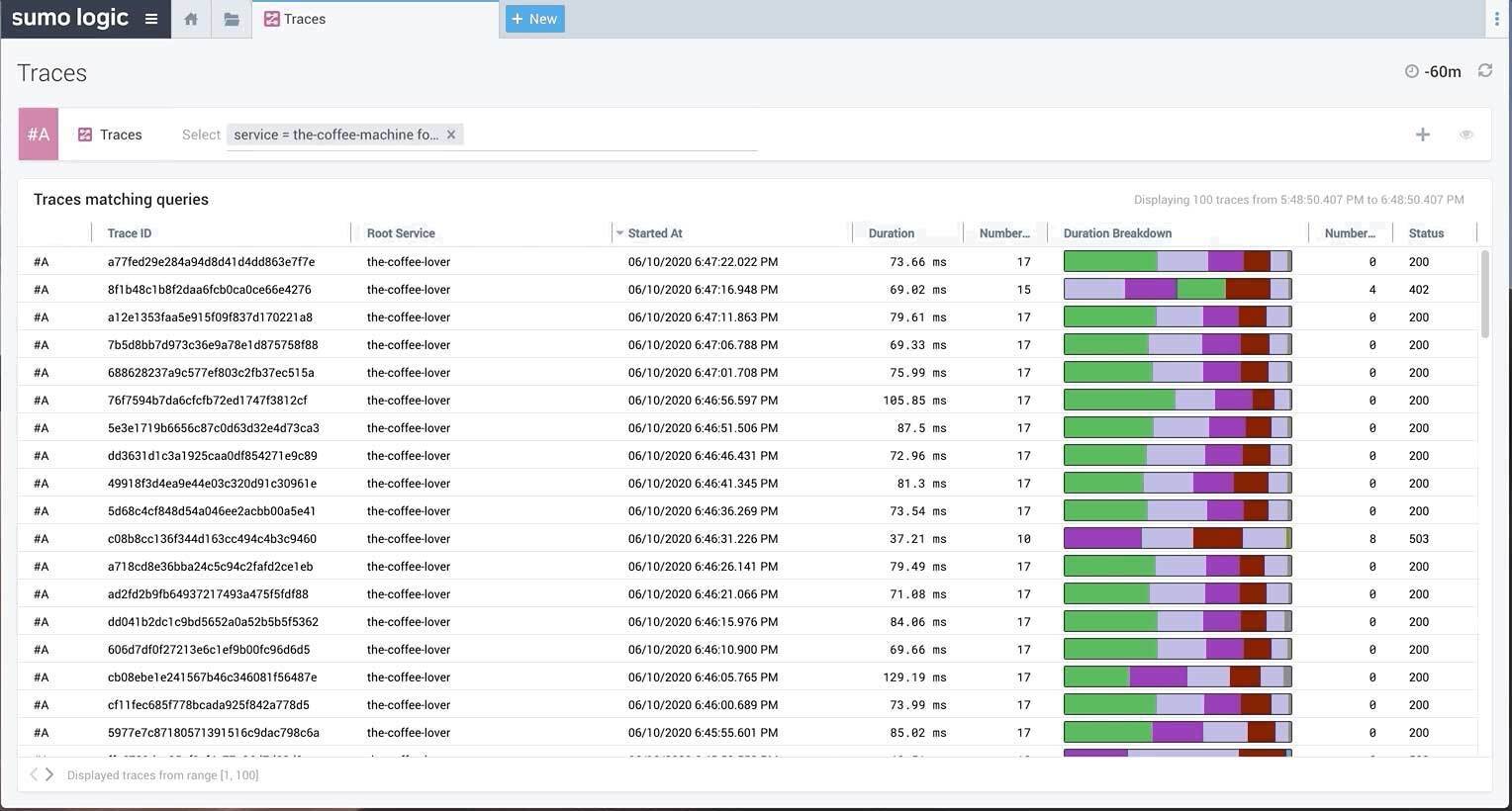Click the 06/10/2020 6:47:11.863 PM timestamp
This screenshot has height=811, width=1512.
703,317
